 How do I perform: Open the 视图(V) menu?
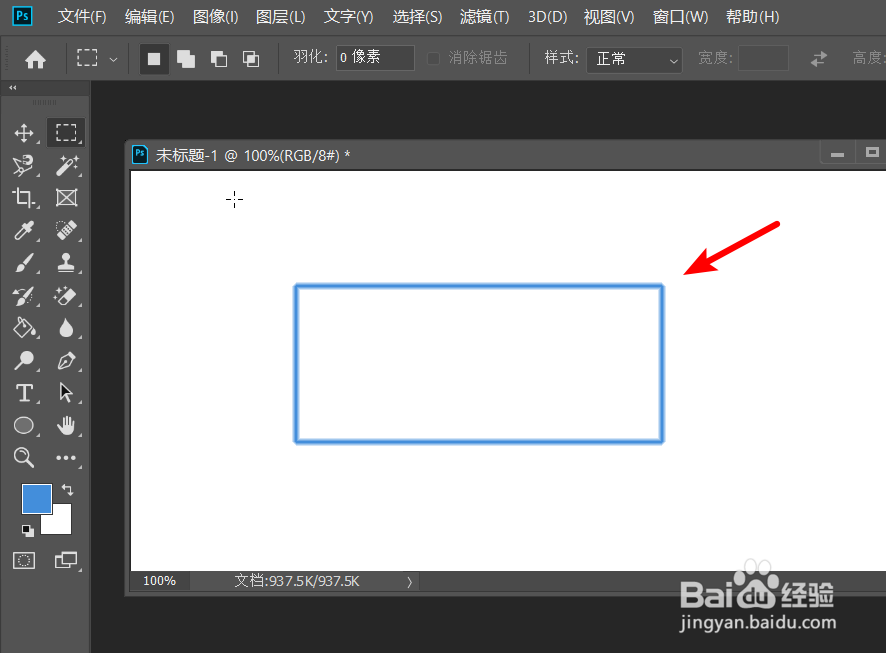pyautogui.click(x=609, y=17)
